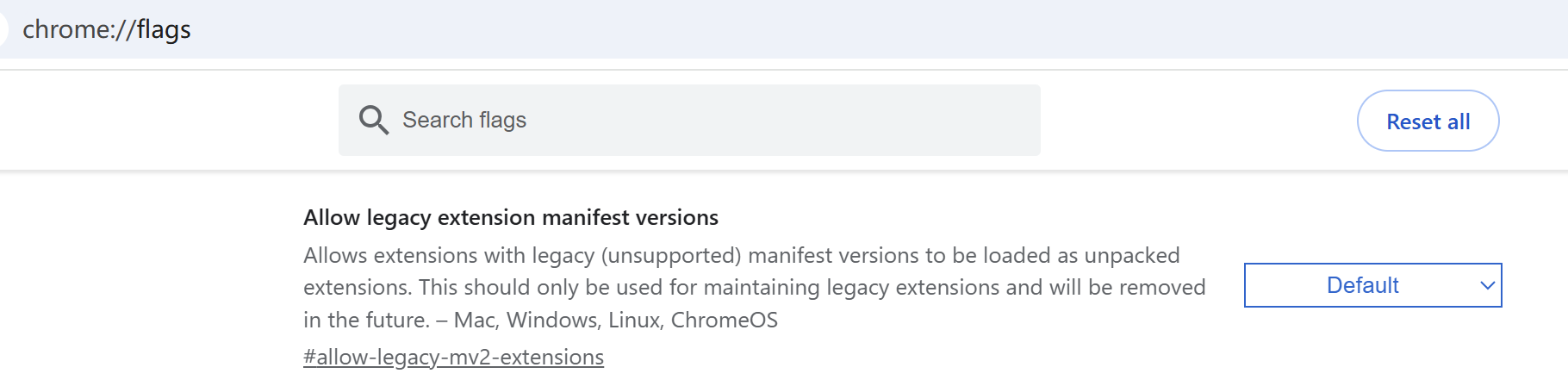Click the chrome://flags URL in the address bar
This screenshot has width=1568, height=386.
coord(107,29)
